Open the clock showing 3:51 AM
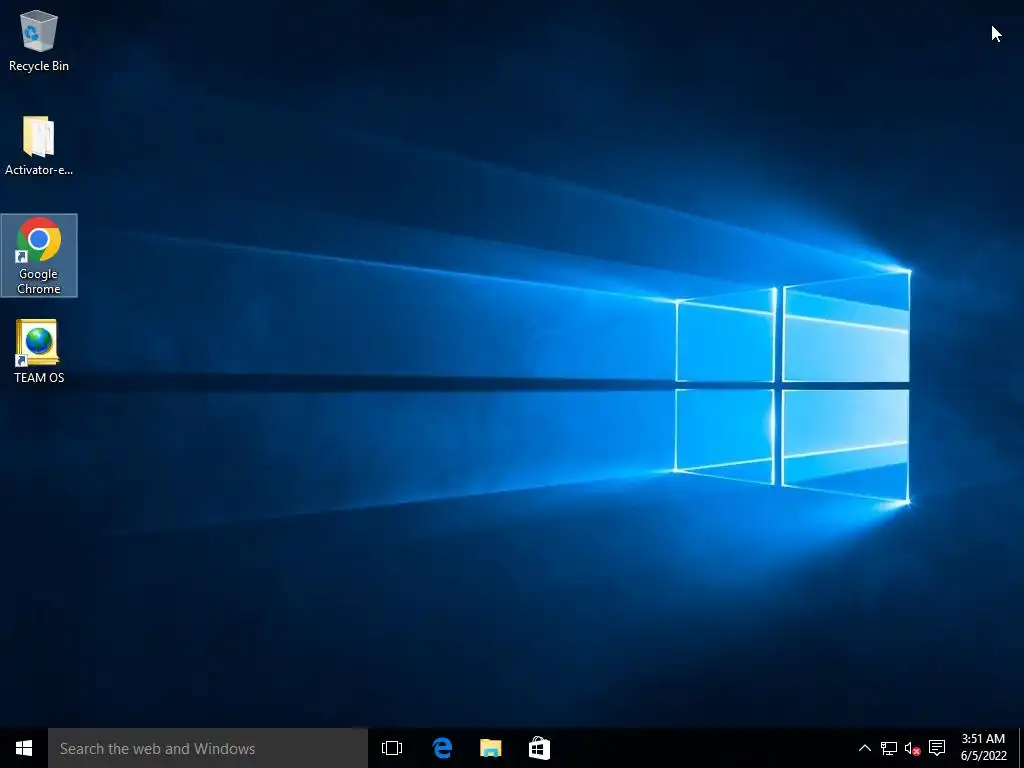The width and height of the screenshot is (1024, 768). (x=983, y=748)
